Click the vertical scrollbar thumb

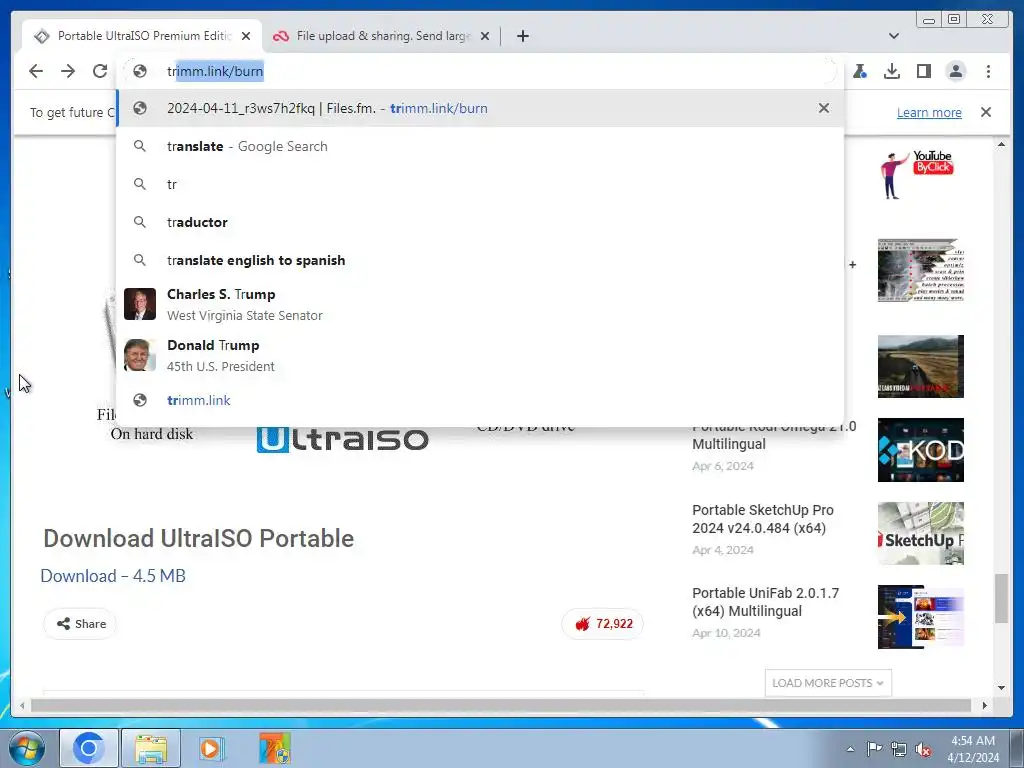click(x=1001, y=598)
